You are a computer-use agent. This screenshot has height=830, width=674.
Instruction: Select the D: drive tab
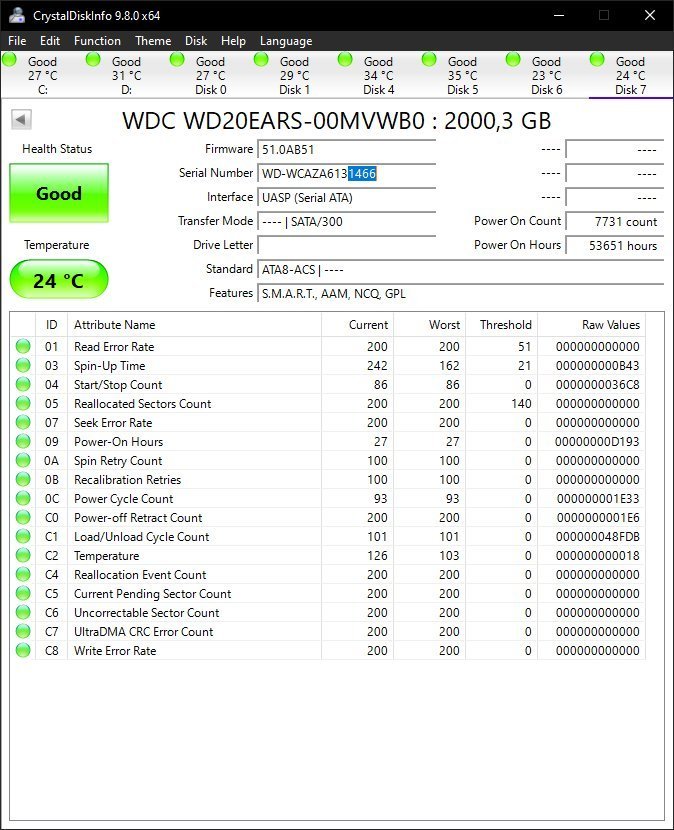point(126,76)
